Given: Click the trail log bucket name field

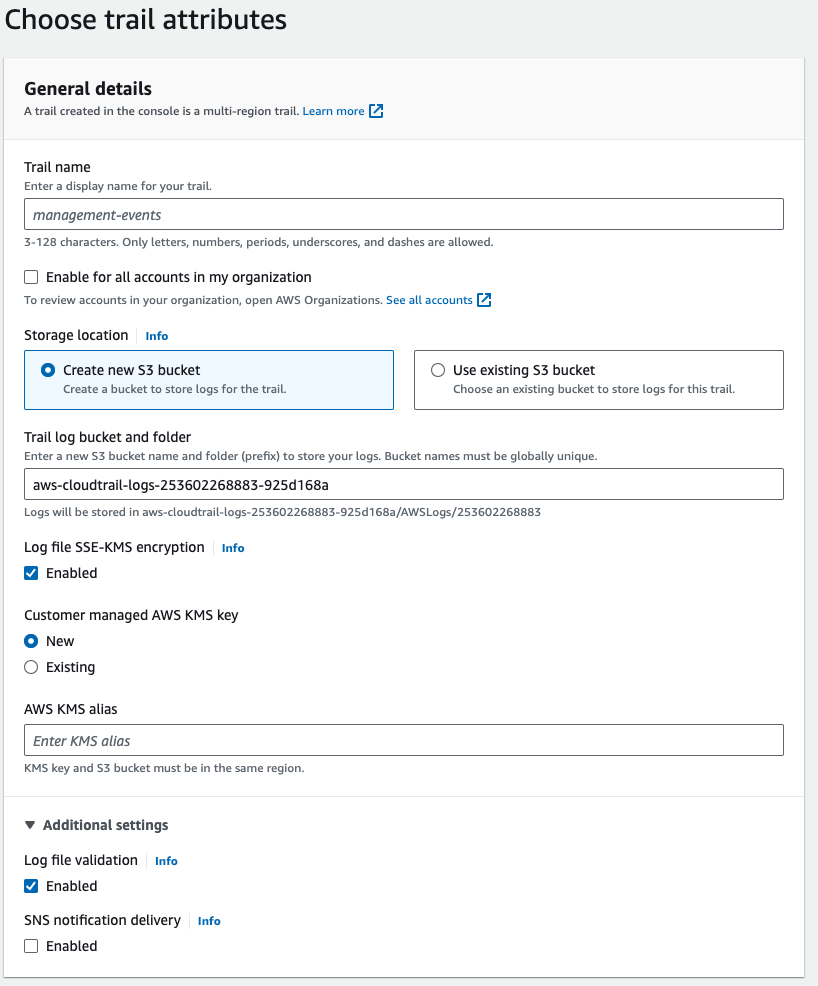Looking at the screenshot, I should pyautogui.click(x=404, y=483).
